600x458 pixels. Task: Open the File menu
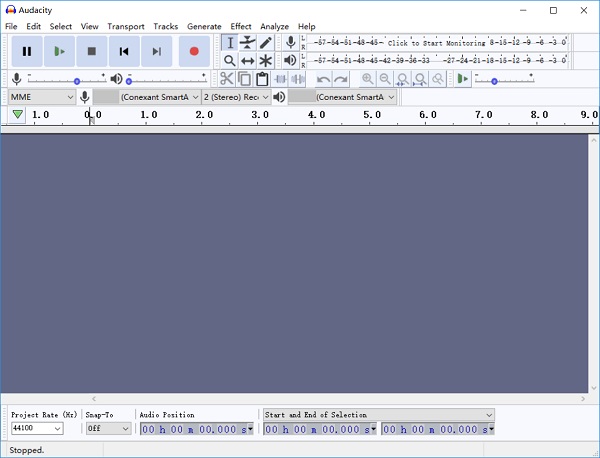11,26
